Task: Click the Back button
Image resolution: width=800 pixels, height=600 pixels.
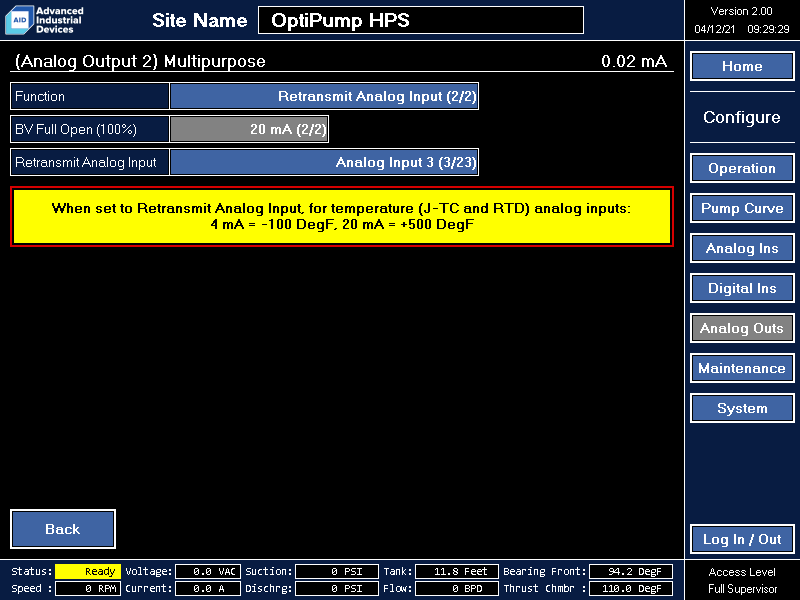Action: pyautogui.click(x=63, y=529)
